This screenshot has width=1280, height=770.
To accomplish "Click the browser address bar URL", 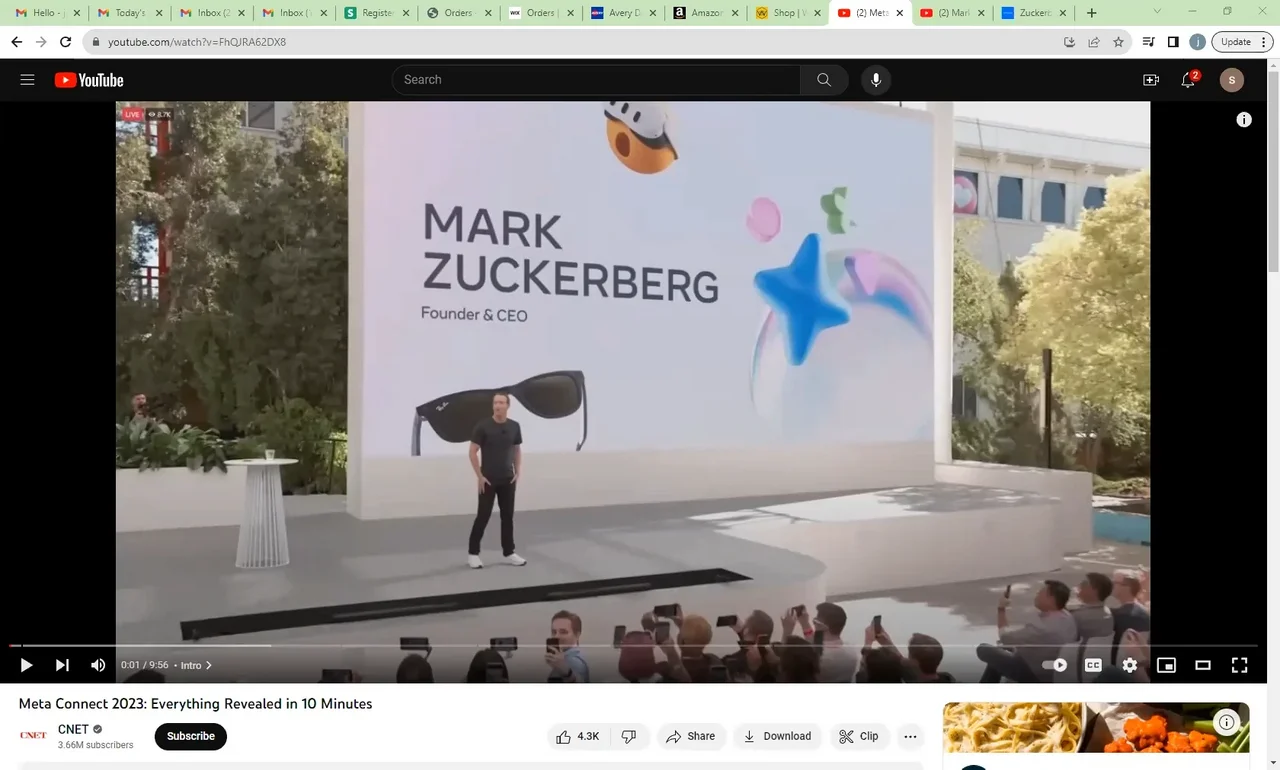I will pos(196,42).
